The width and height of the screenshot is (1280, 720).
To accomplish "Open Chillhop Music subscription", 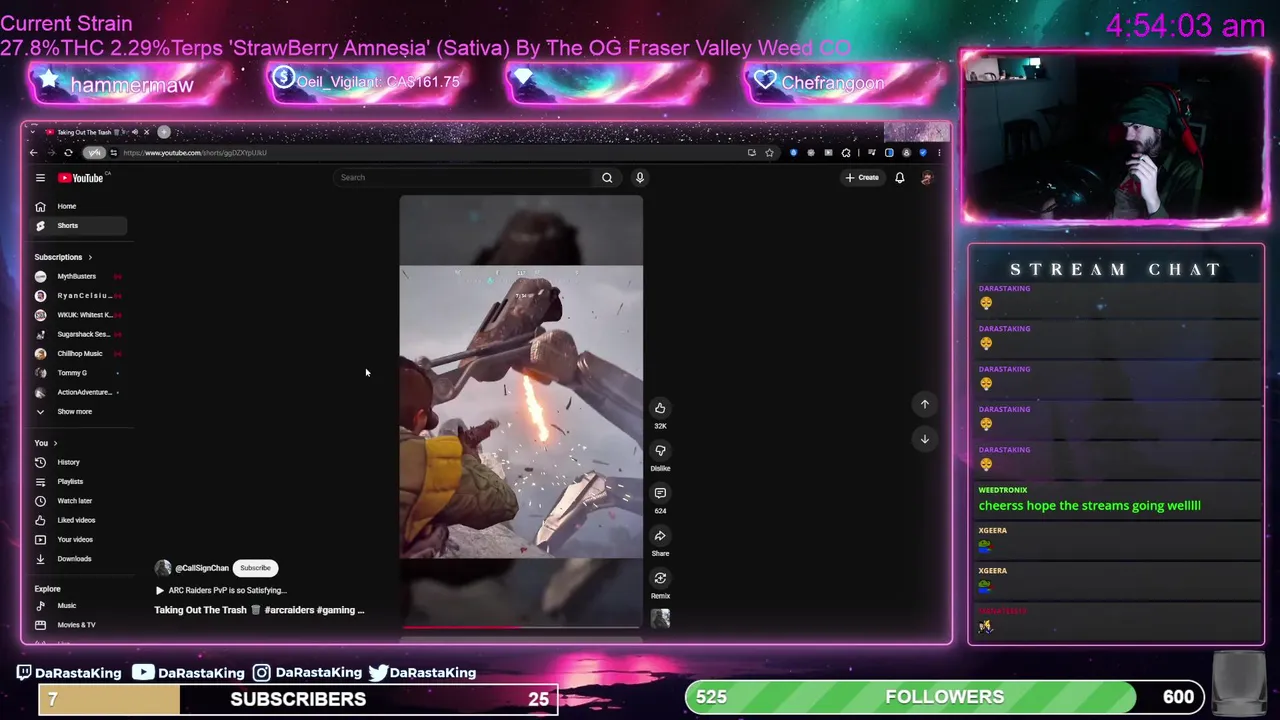I will click(79, 354).
